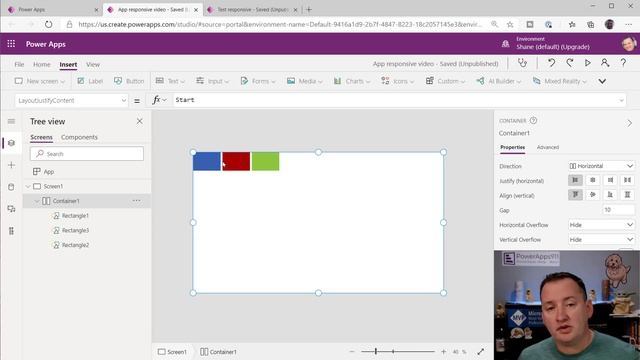Open the File menu

pos(19,64)
